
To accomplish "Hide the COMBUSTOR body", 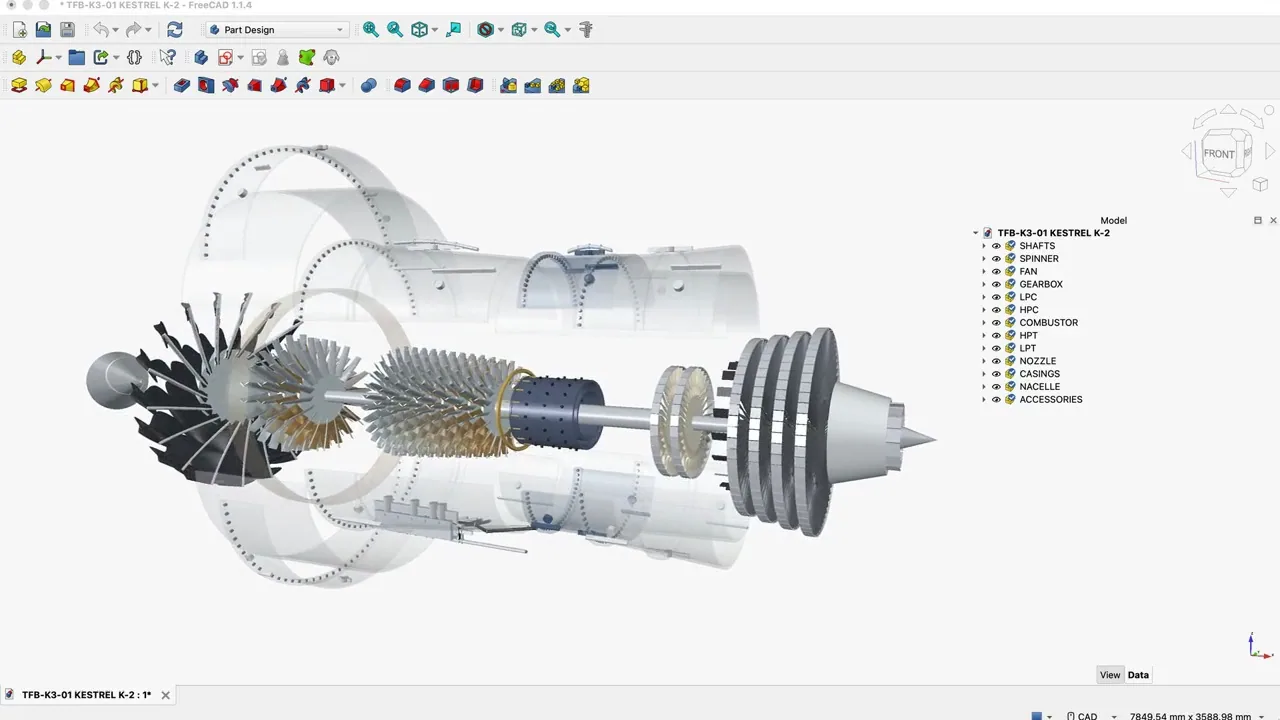I will coord(996,323).
